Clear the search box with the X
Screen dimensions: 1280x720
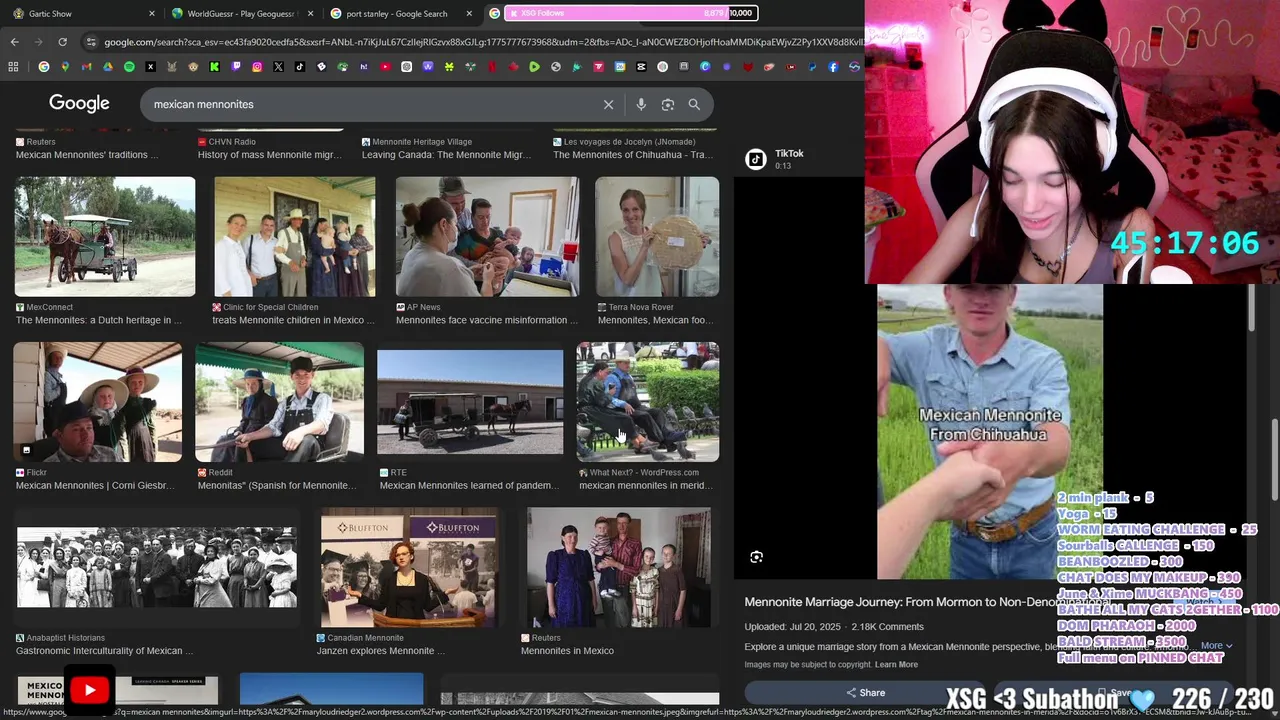click(x=608, y=104)
